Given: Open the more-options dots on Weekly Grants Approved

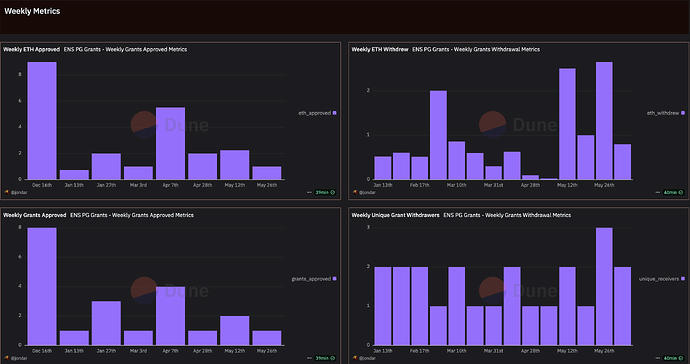Looking at the screenshot, I should [x=309, y=358].
